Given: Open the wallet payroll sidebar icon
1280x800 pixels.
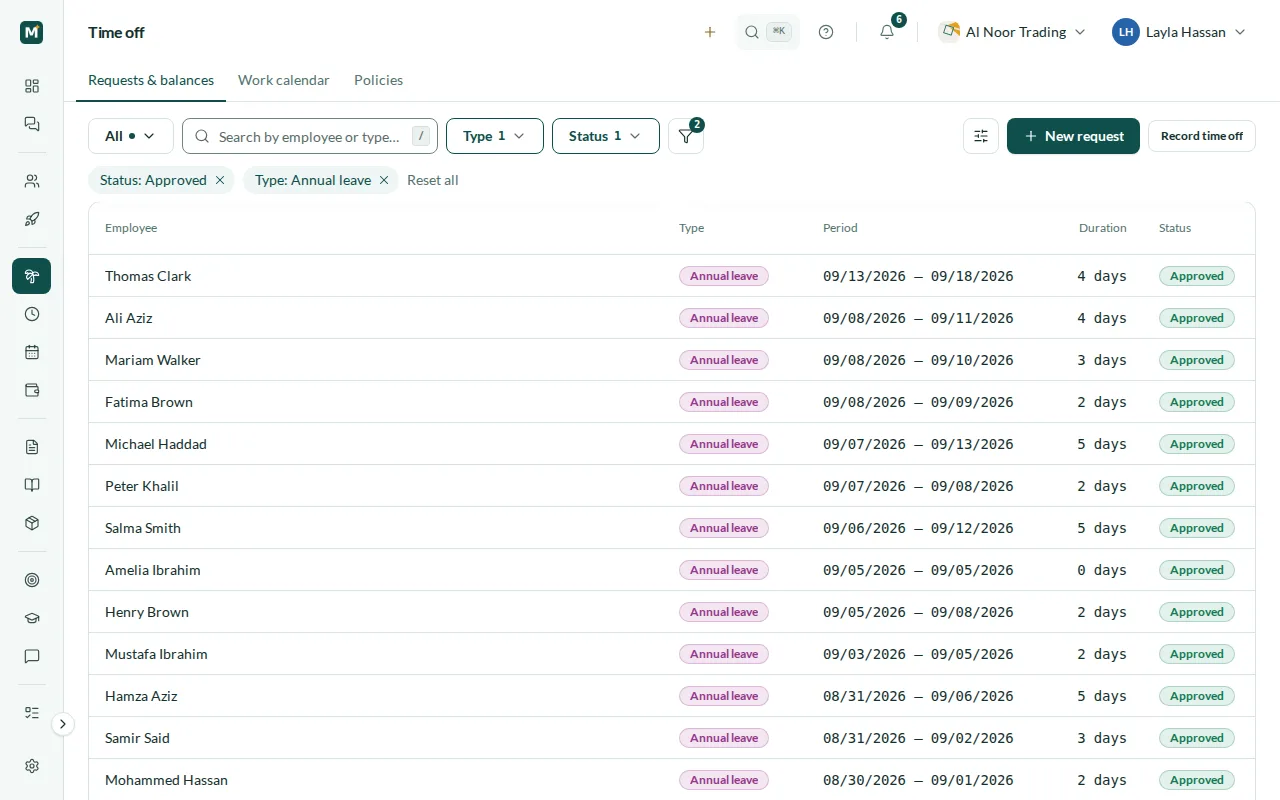Looking at the screenshot, I should (x=32, y=390).
